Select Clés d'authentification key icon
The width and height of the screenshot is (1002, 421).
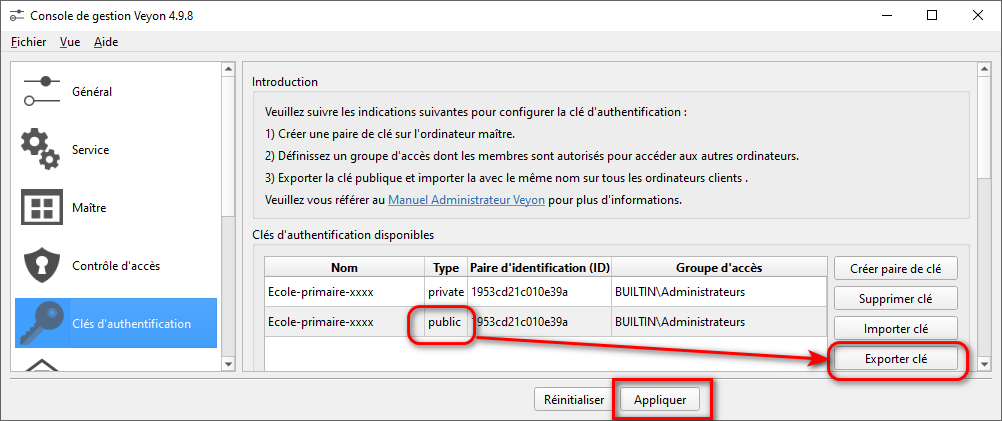click(42, 323)
